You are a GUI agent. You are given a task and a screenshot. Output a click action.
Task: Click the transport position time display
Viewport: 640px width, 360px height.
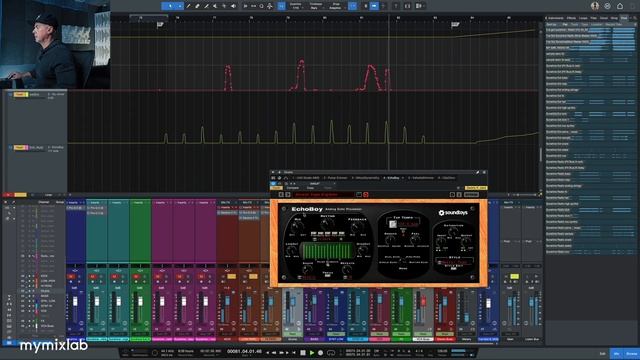244,351
